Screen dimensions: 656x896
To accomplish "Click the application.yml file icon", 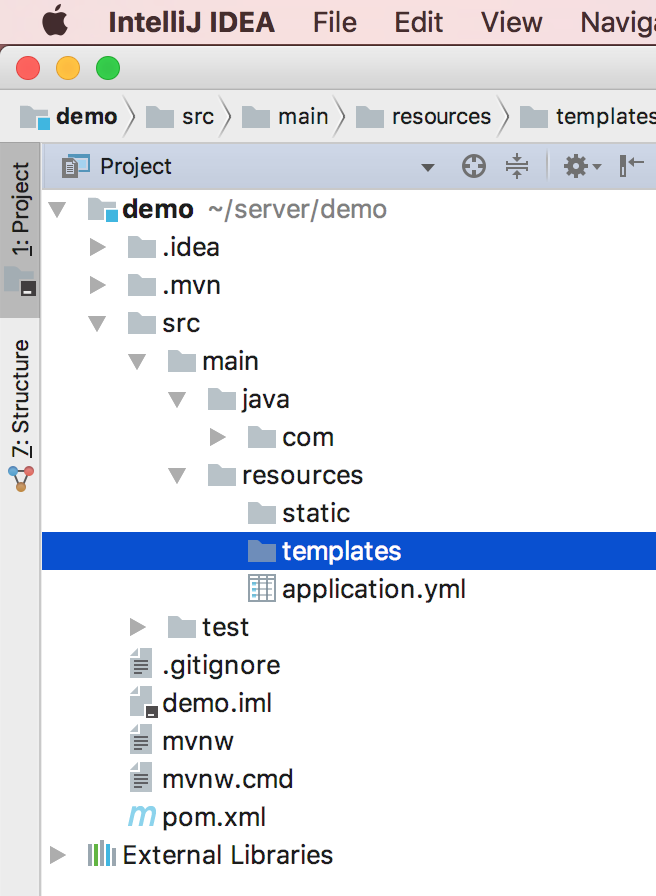I will tap(261, 589).
